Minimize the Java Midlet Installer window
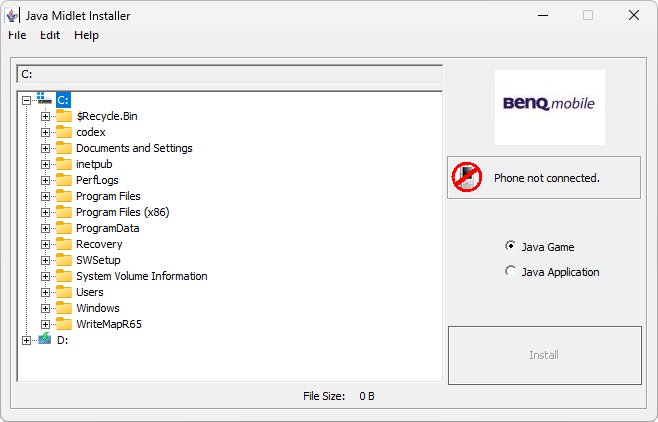The width and height of the screenshot is (658, 422). click(543, 16)
